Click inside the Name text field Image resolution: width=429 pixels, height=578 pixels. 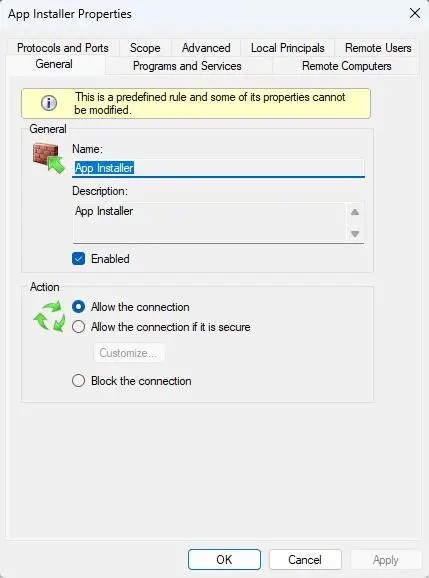click(x=218, y=168)
